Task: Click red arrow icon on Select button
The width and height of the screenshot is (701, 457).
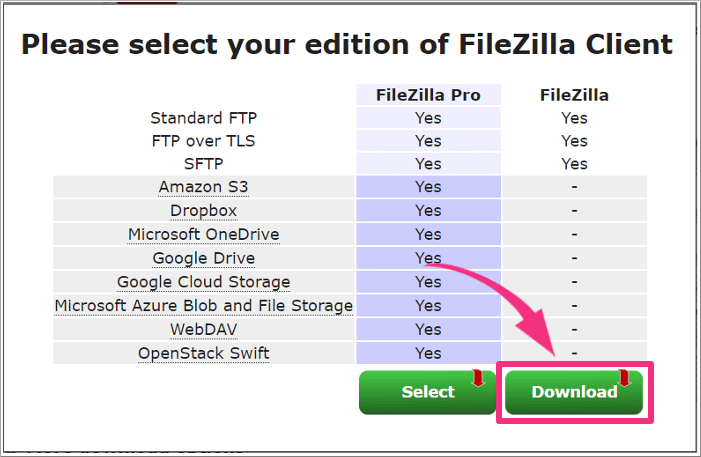Action: click(478, 378)
